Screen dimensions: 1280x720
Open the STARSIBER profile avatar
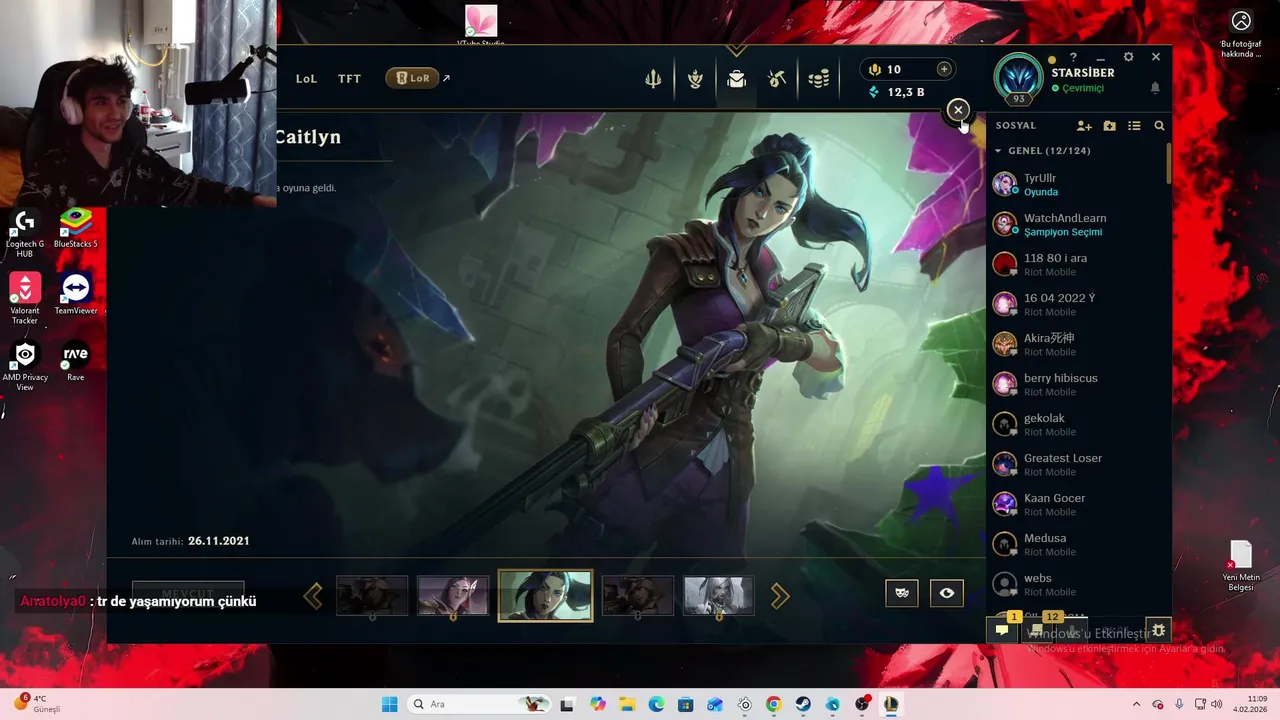(1019, 77)
